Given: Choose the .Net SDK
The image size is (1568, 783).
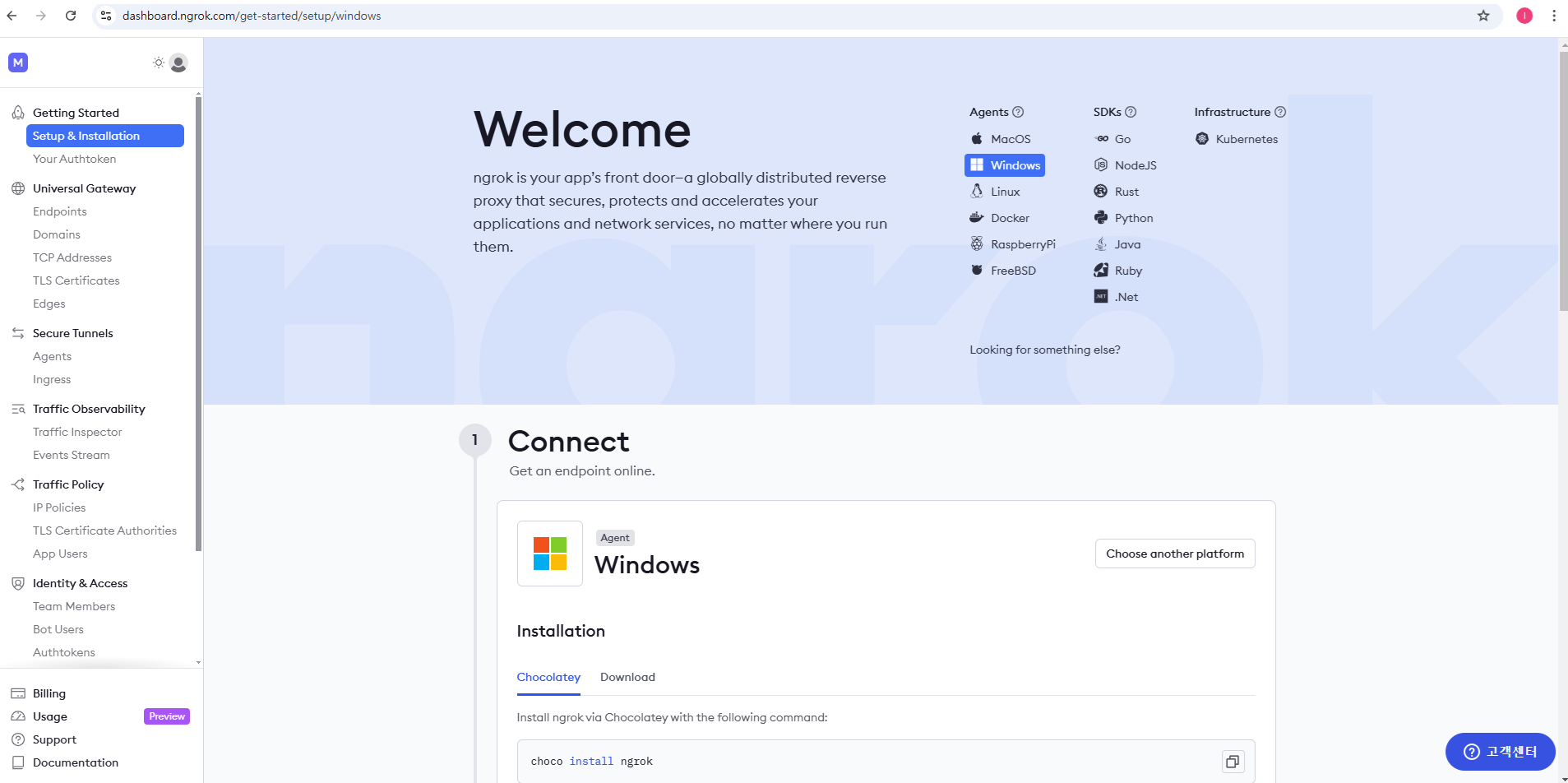Looking at the screenshot, I should (1117, 297).
